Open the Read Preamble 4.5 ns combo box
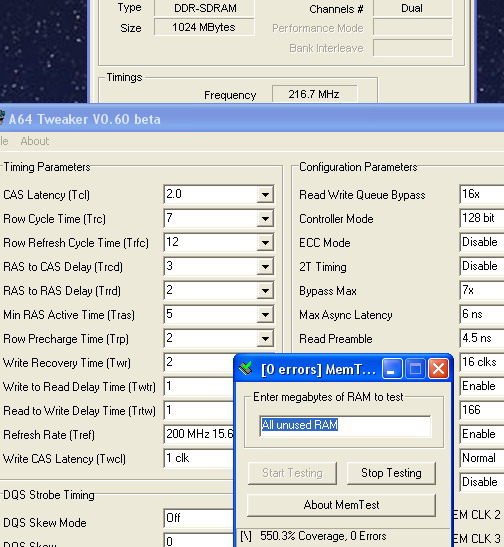 pos(482,338)
